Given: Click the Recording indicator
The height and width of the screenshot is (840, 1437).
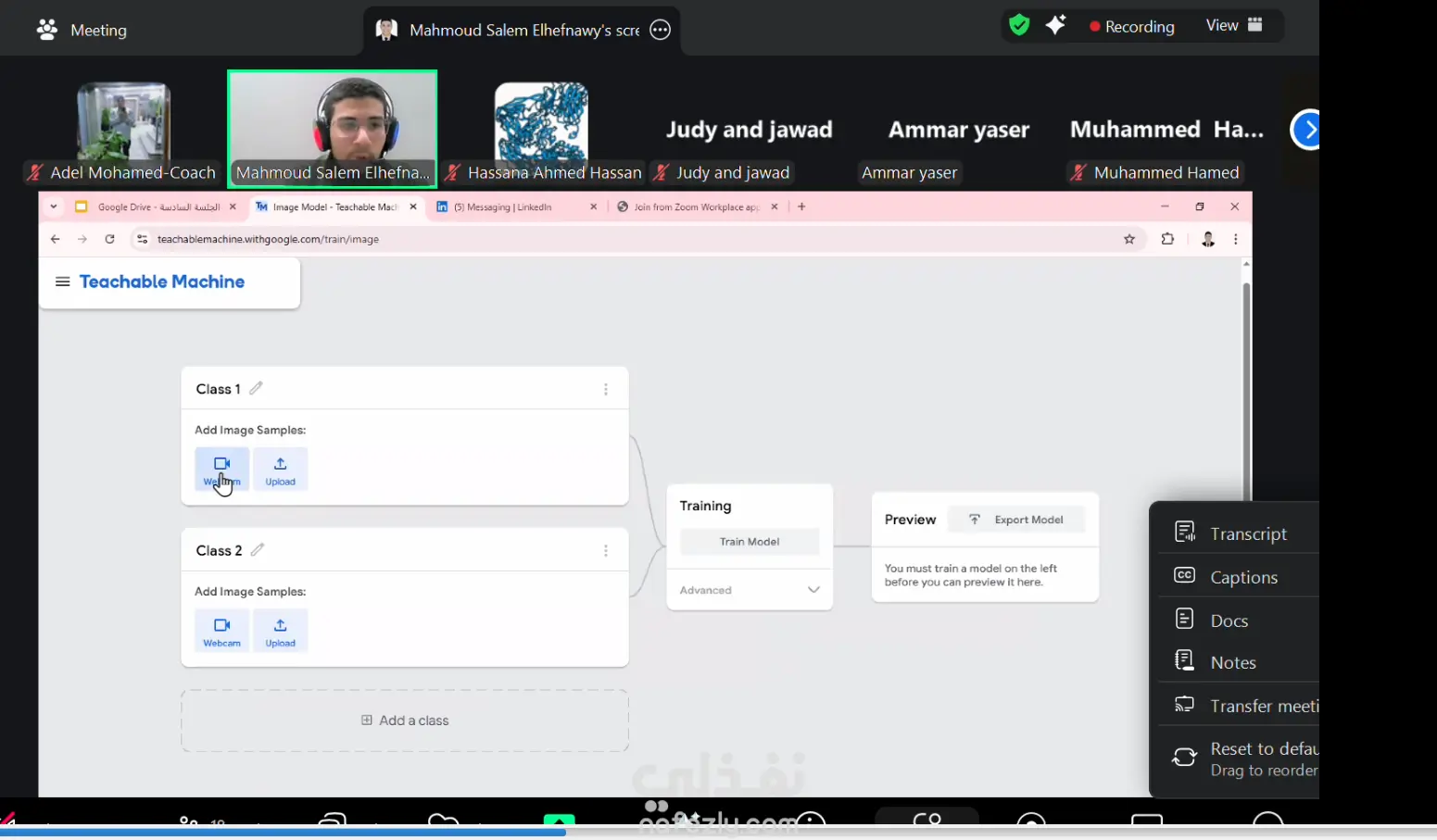Looking at the screenshot, I should tap(1131, 26).
